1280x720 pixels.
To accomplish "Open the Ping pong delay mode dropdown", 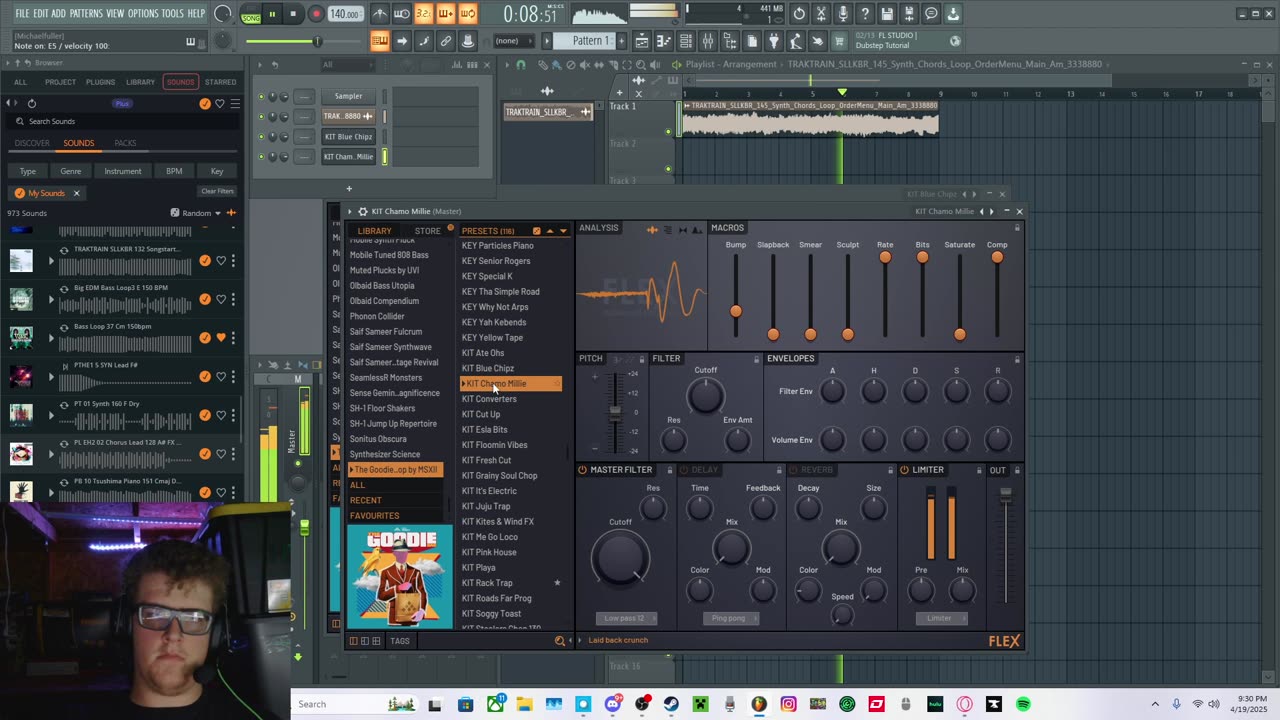I will [x=729, y=618].
